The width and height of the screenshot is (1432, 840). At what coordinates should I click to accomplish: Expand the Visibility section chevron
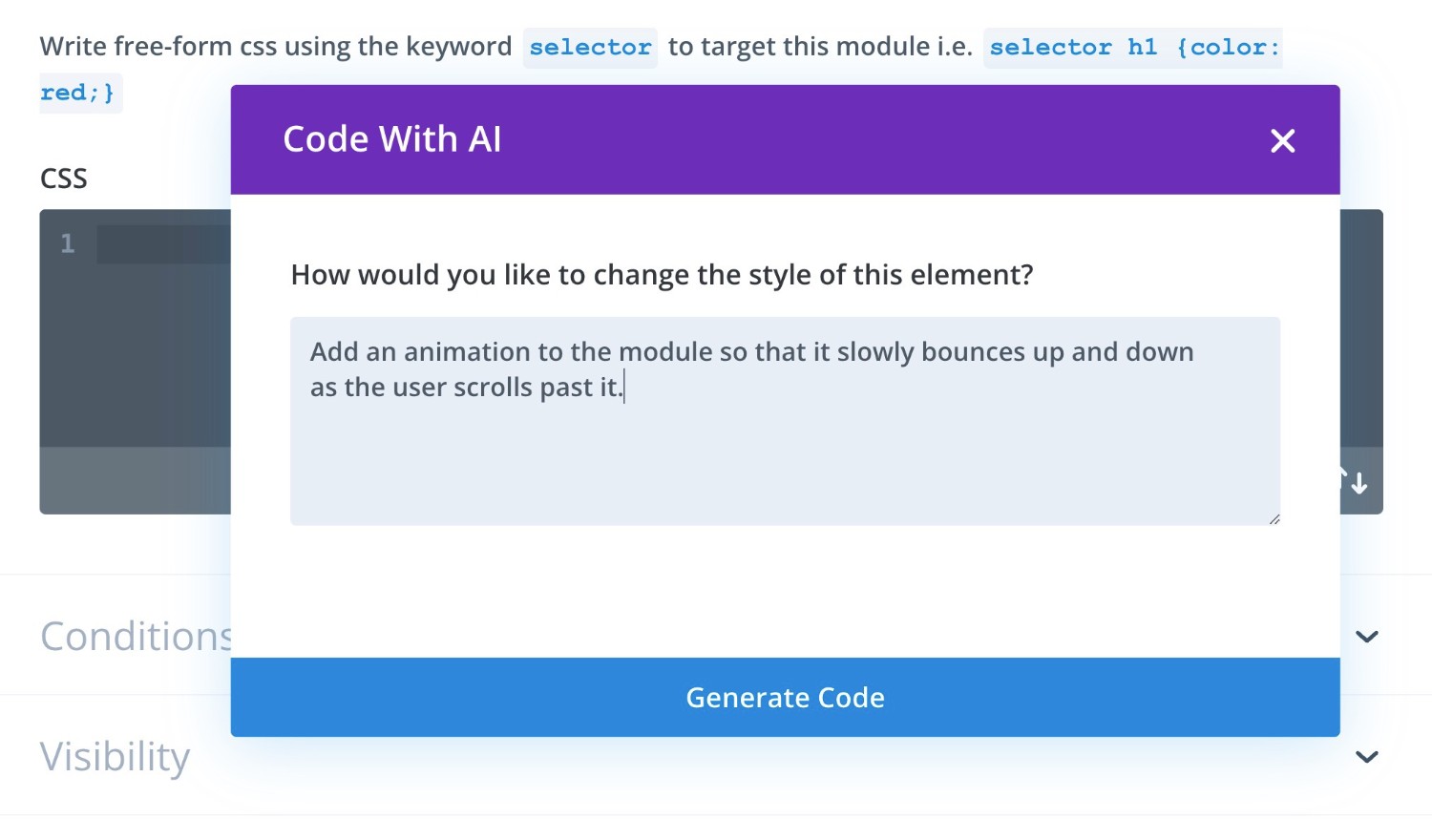[1367, 757]
